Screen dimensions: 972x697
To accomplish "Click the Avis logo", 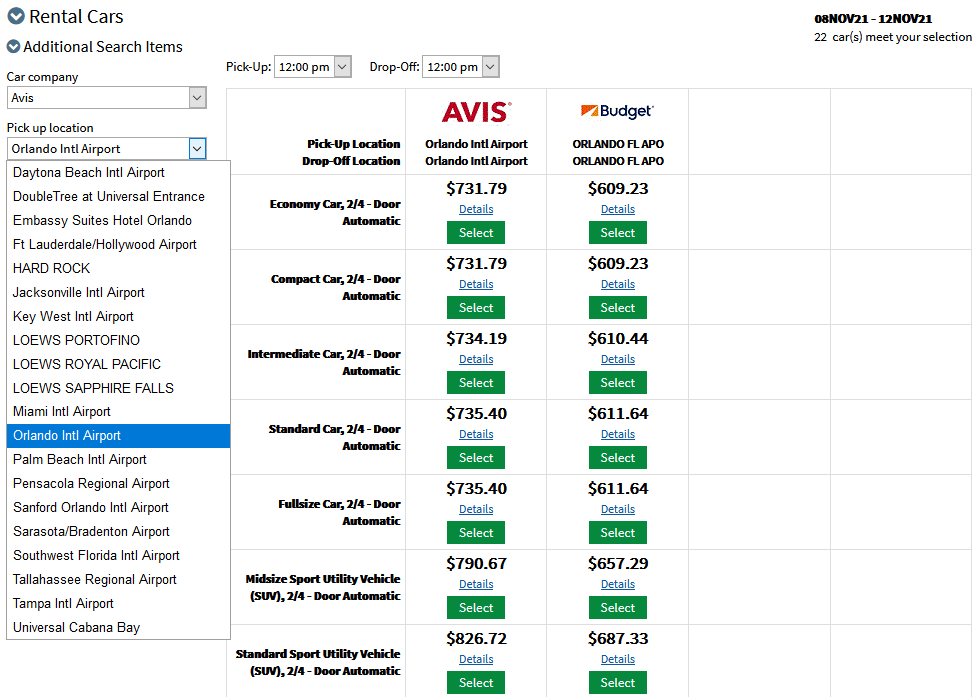I will point(477,112).
